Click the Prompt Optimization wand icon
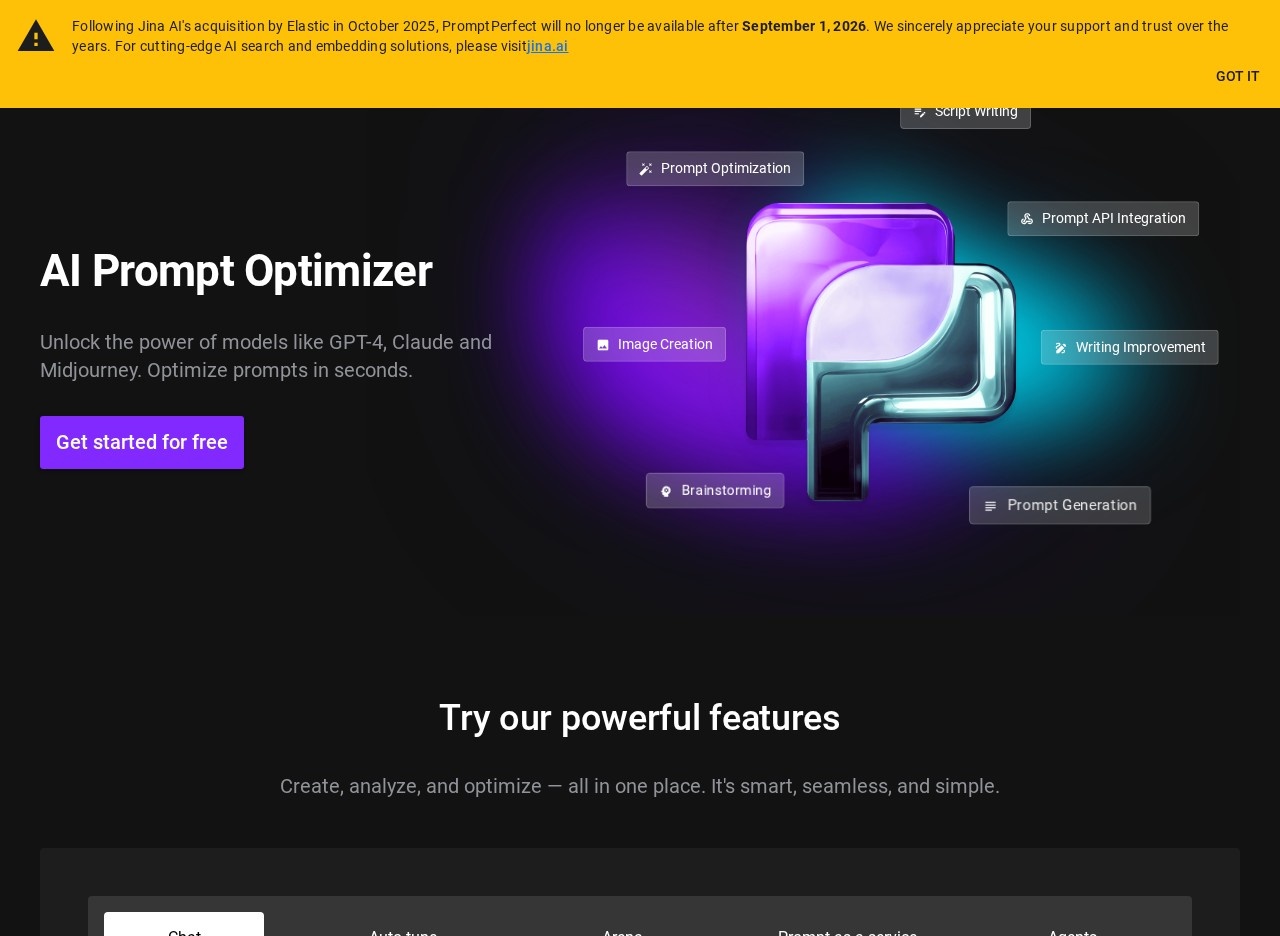The image size is (1280, 936). 646,169
